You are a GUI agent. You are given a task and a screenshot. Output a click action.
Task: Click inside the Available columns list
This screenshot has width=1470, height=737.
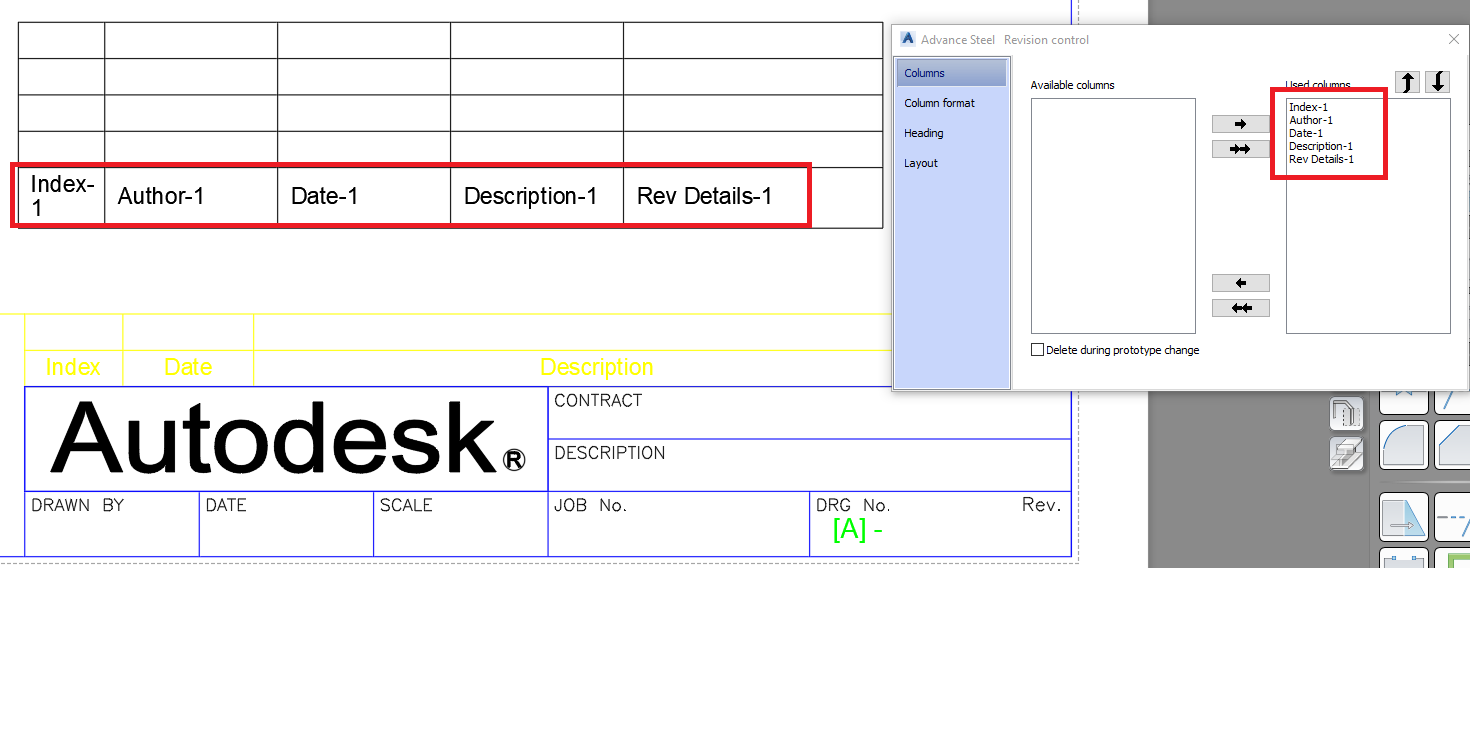click(1113, 216)
